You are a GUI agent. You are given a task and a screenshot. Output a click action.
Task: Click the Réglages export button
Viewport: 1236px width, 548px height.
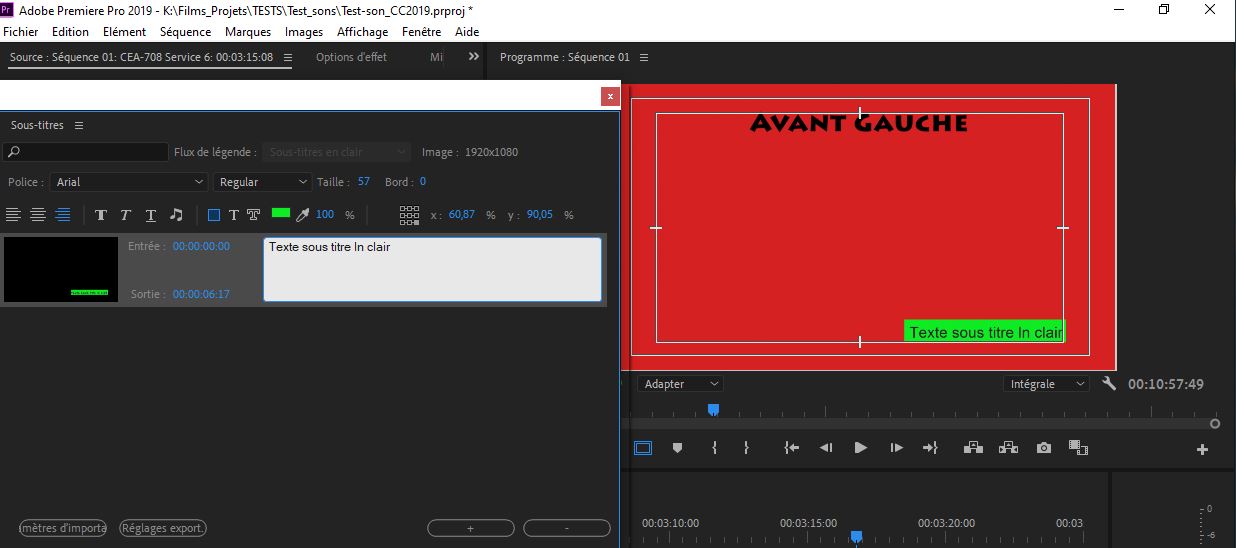point(162,528)
